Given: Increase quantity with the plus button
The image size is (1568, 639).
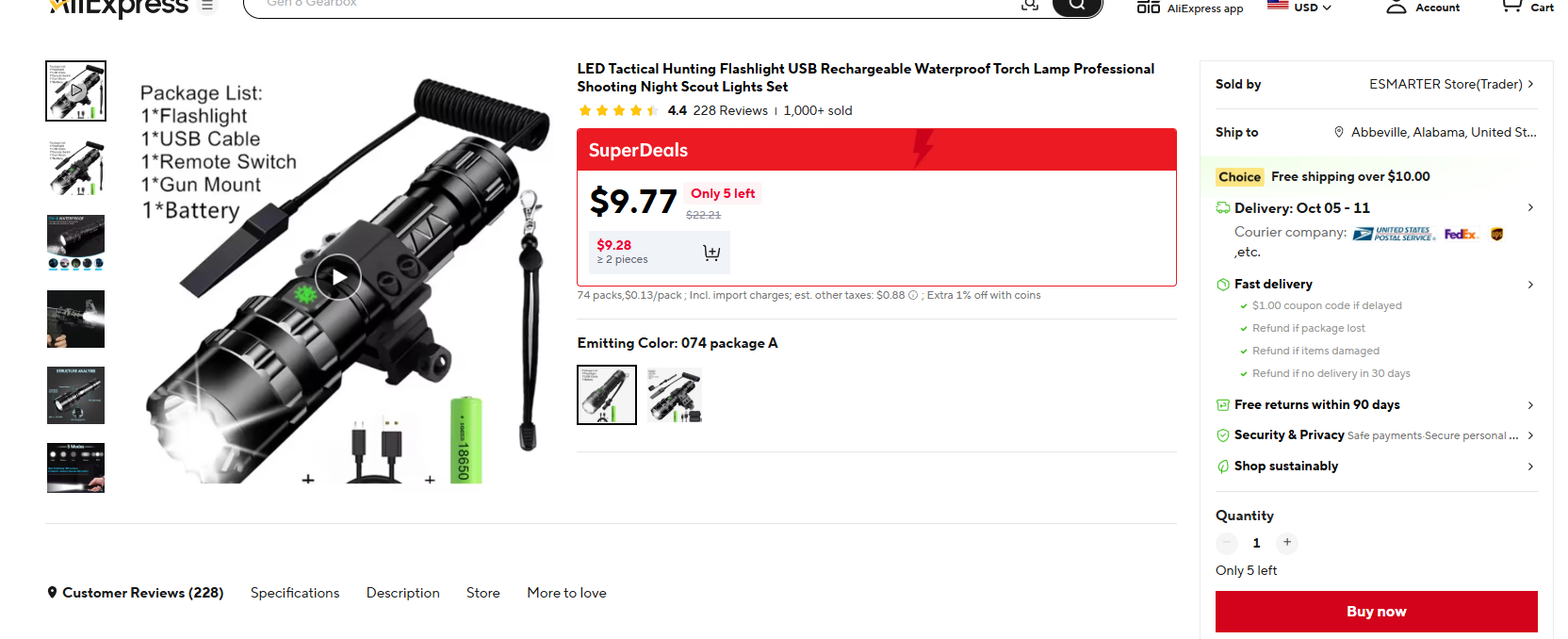Looking at the screenshot, I should point(1287,543).
